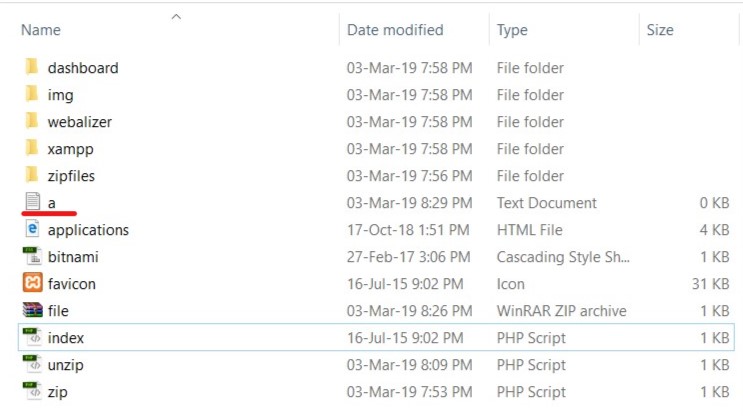Image resolution: width=743 pixels, height=420 pixels.
Task: Select the xampp folder icon
Action: coord(31,149)
